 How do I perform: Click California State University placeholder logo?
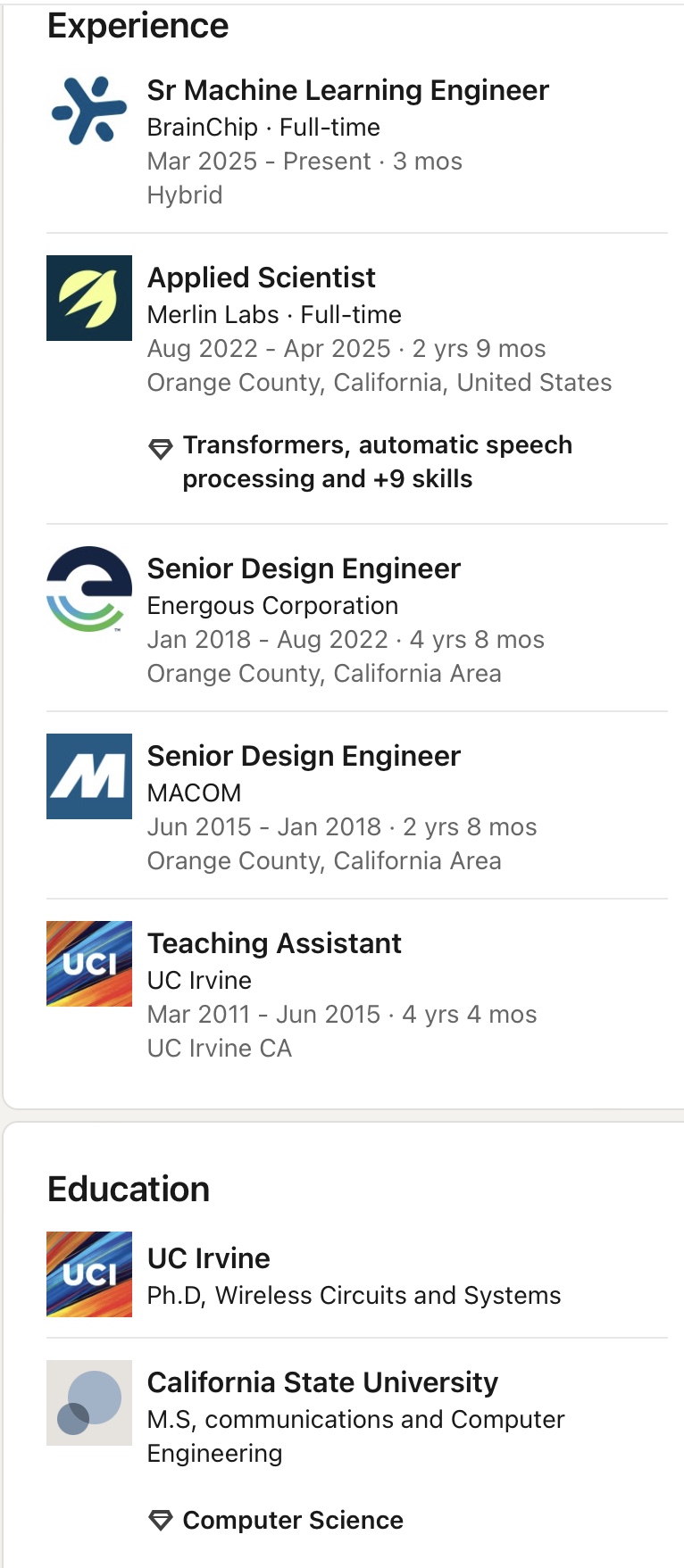(x=89, y=1403)
